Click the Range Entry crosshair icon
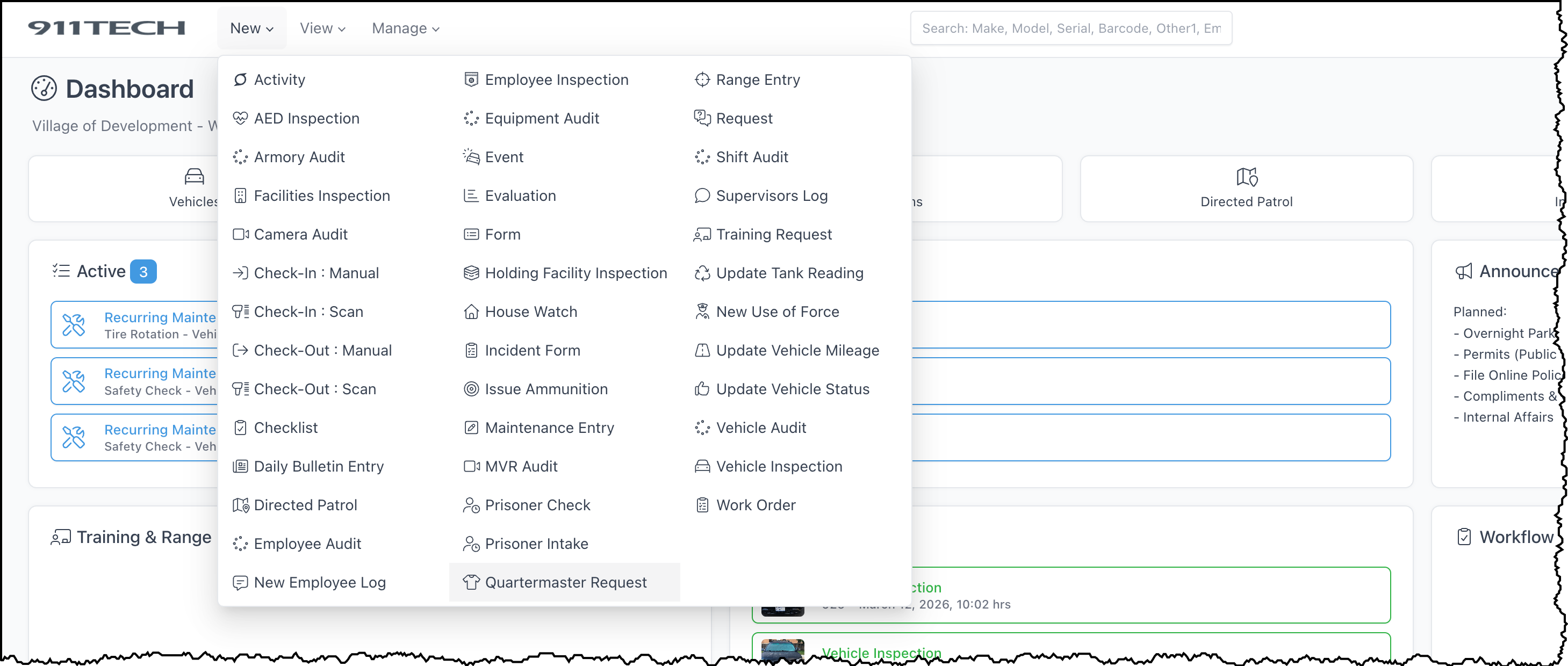This screenshot has width=1568, height=666. point(702,79)
